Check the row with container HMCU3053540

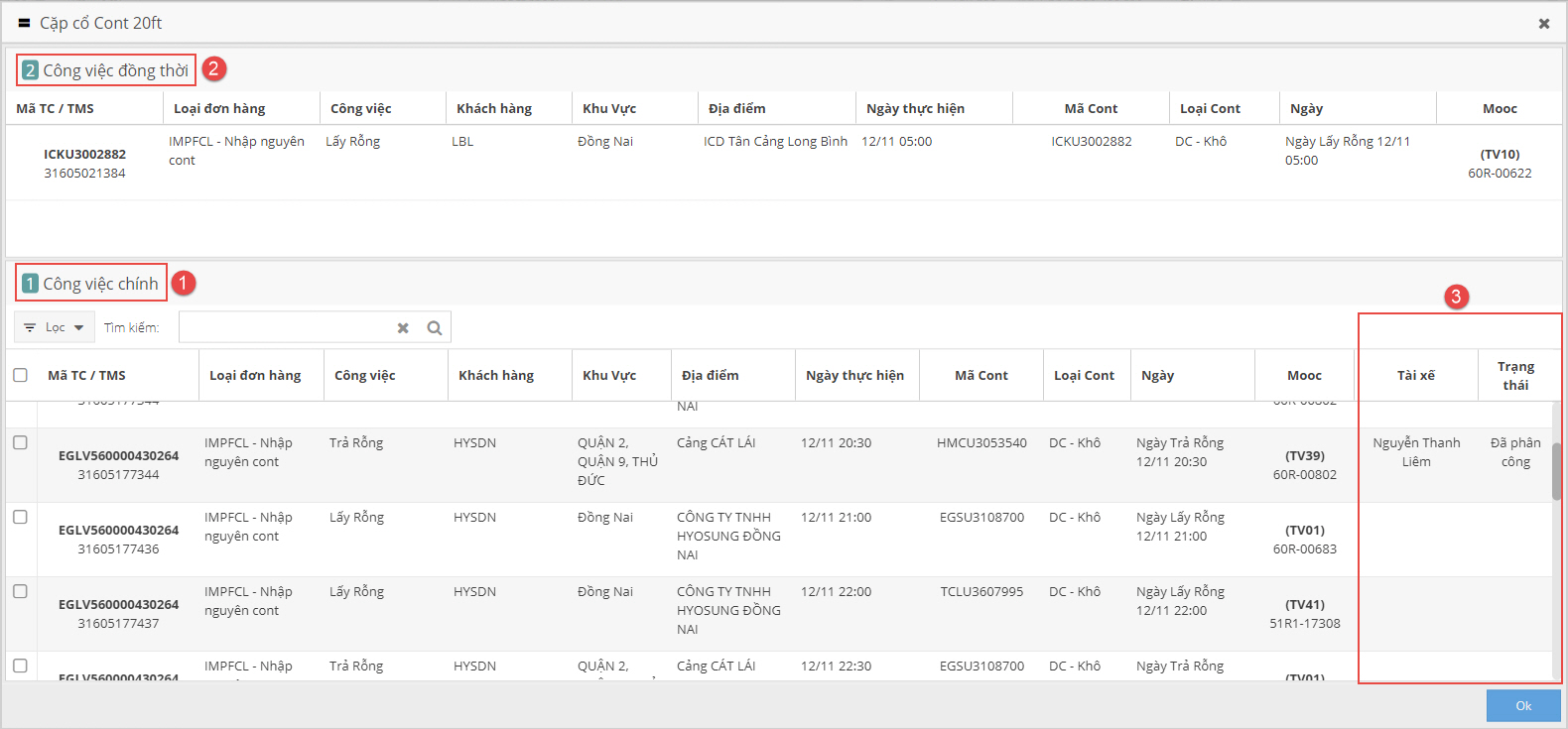tap(20, 442)
